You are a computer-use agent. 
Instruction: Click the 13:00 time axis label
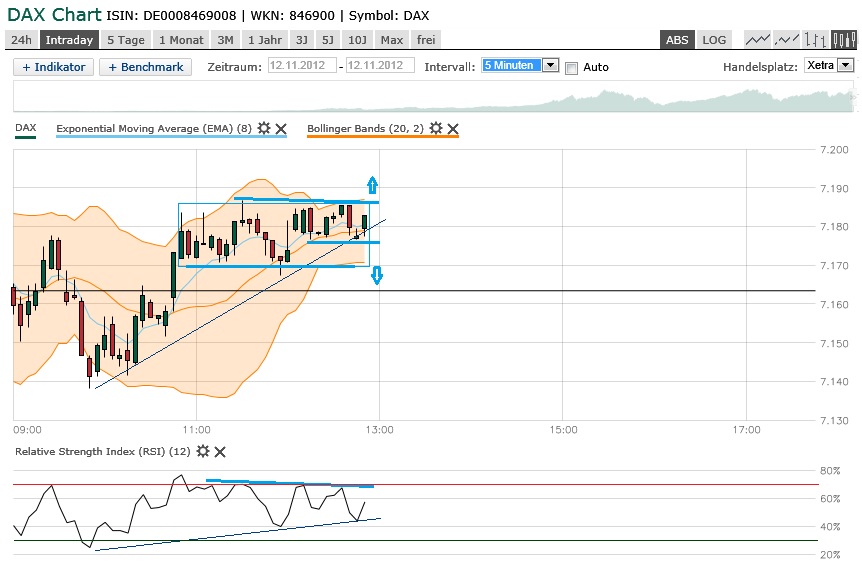pos(379,430)
